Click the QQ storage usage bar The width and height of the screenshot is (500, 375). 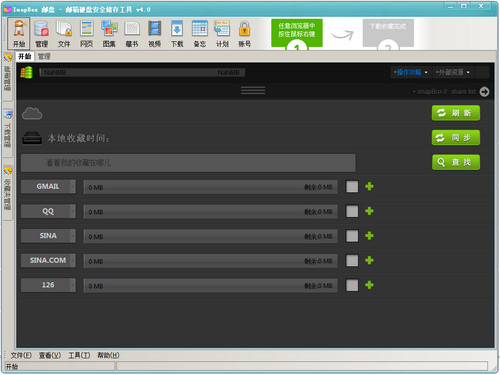(211, 212)
